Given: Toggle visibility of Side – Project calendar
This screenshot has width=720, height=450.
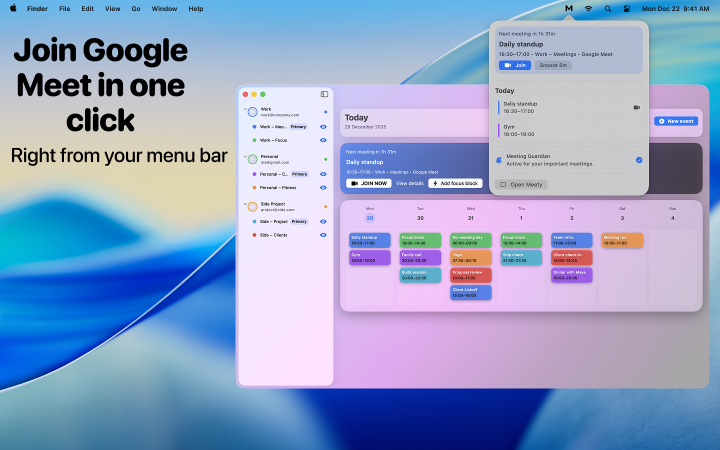Looking at the screenshot, I should (x=323, y=221).
